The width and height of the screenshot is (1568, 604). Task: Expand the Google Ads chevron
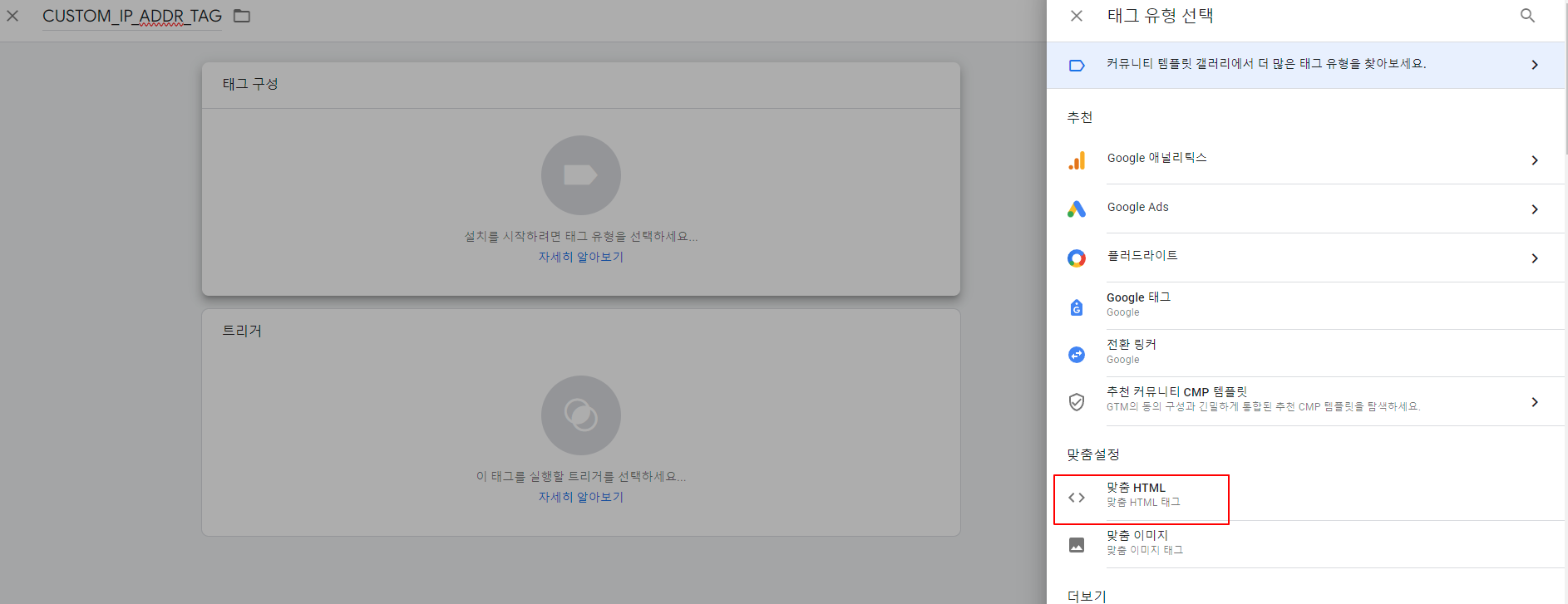pos(1535,209)
